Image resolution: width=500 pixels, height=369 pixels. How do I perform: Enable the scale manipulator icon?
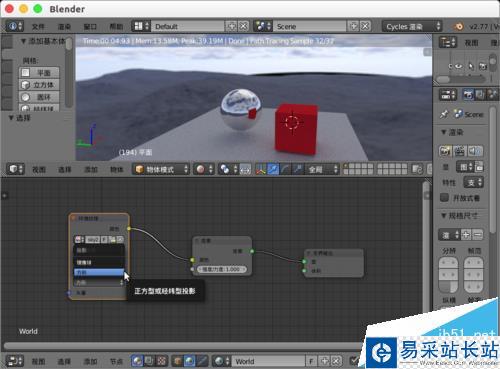point(298,169)
